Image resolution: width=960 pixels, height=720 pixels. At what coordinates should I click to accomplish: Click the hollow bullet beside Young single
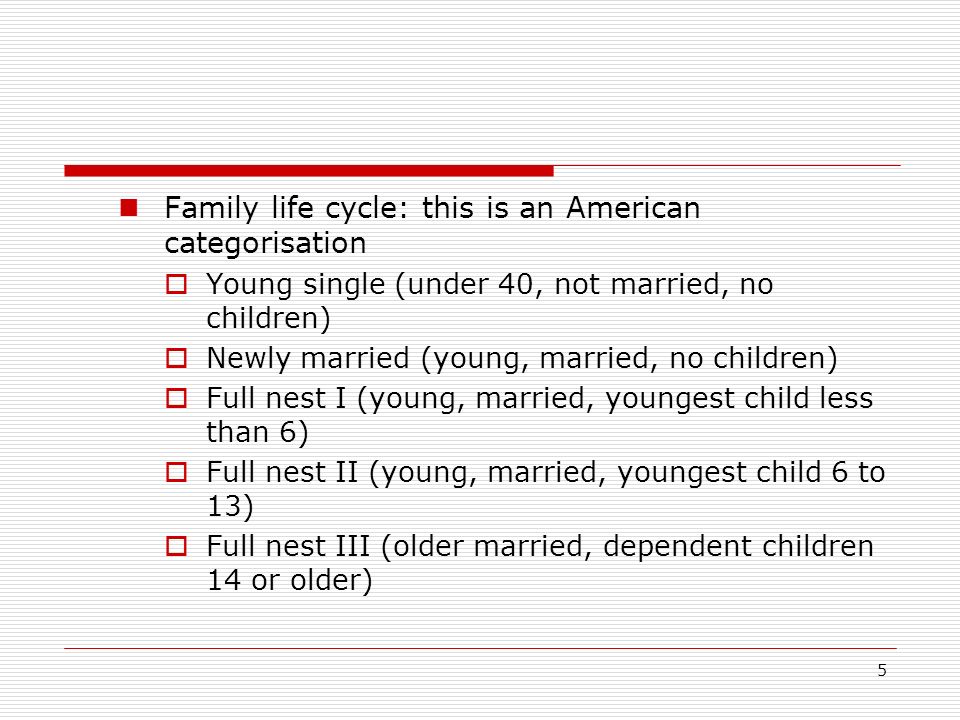[176, 284]
